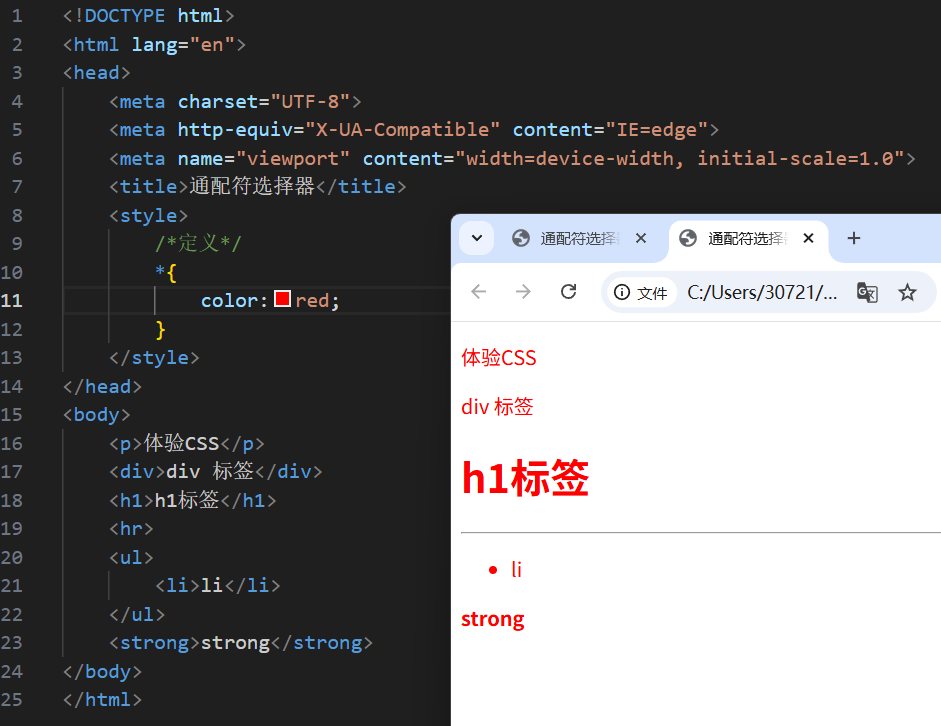The image size is (941, 726).
Task: Click the </html> closing tag in code
Action: (103, 700)
